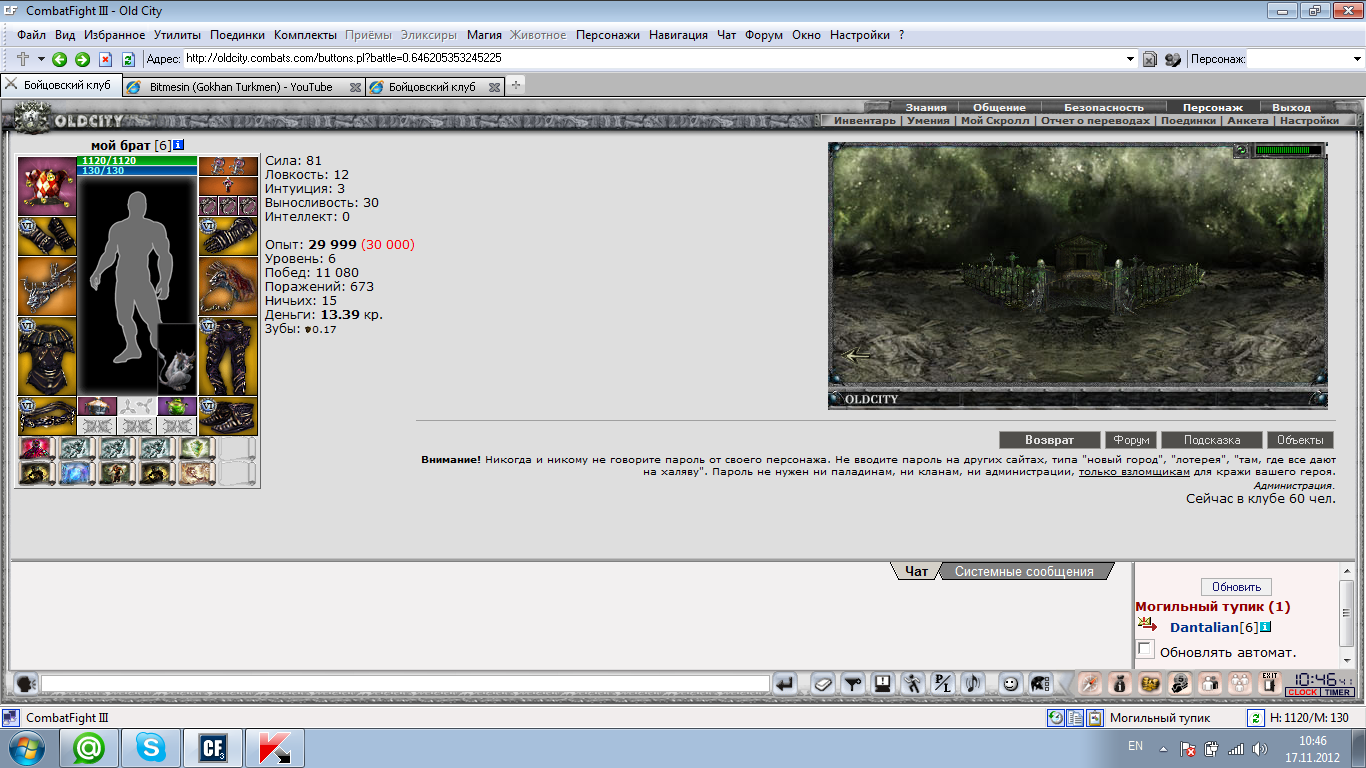This screenshot has height=768, width=1366.
Task: Click the sword icon in address toolbar
Action: (x=23, y=59)
